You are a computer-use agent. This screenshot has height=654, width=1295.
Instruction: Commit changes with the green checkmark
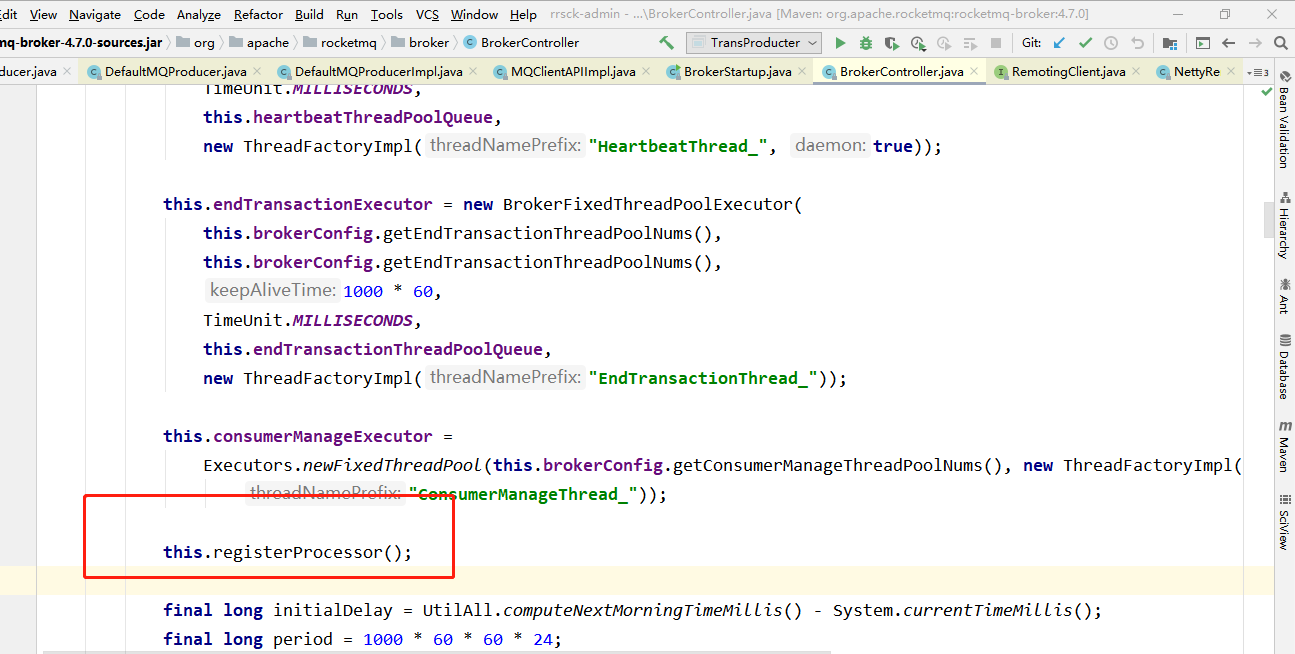(1085, 43)
